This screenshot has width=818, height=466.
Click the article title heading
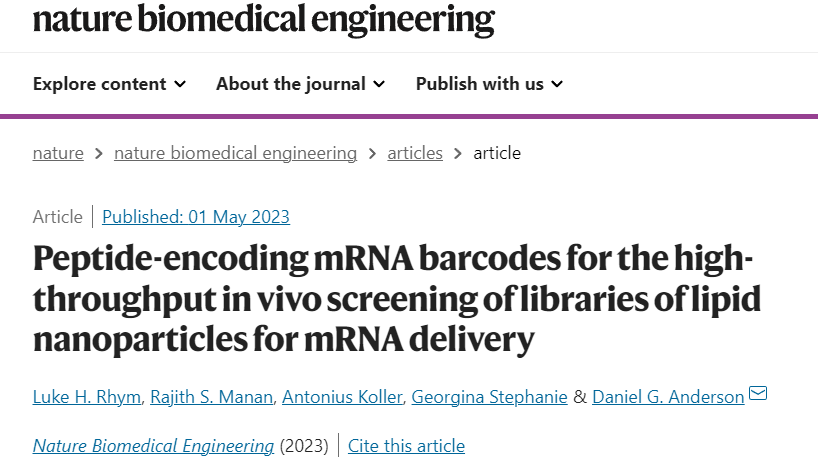[396, 298]
